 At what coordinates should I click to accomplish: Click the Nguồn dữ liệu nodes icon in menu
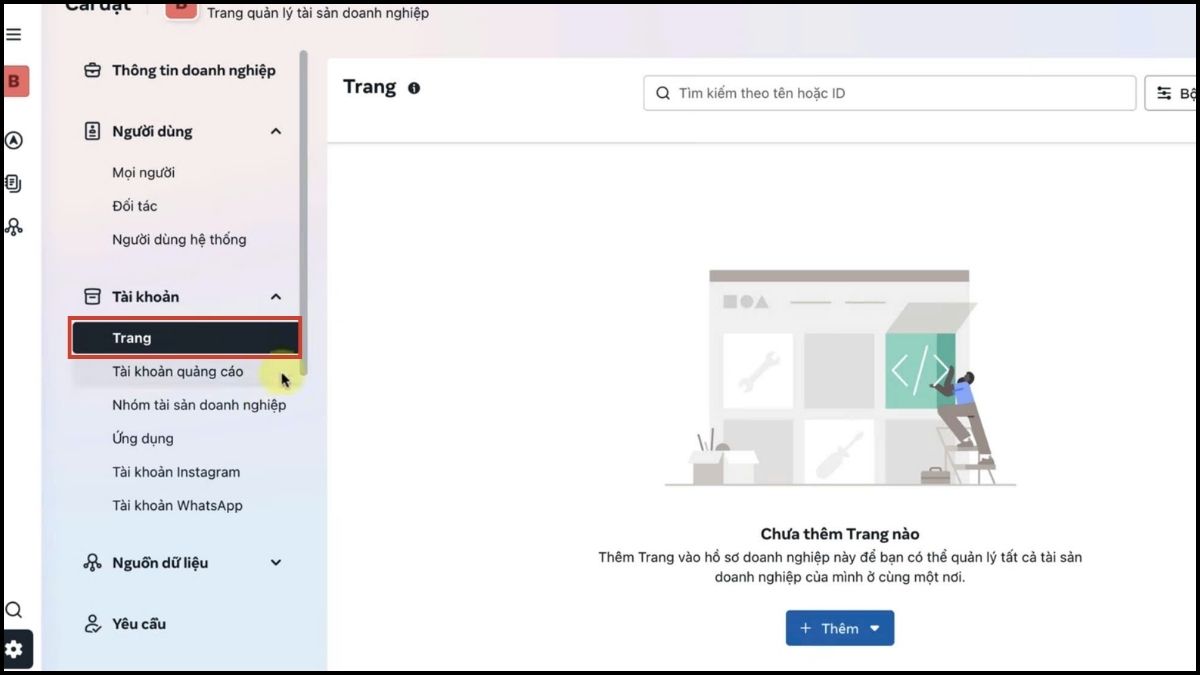click(92, 563)
